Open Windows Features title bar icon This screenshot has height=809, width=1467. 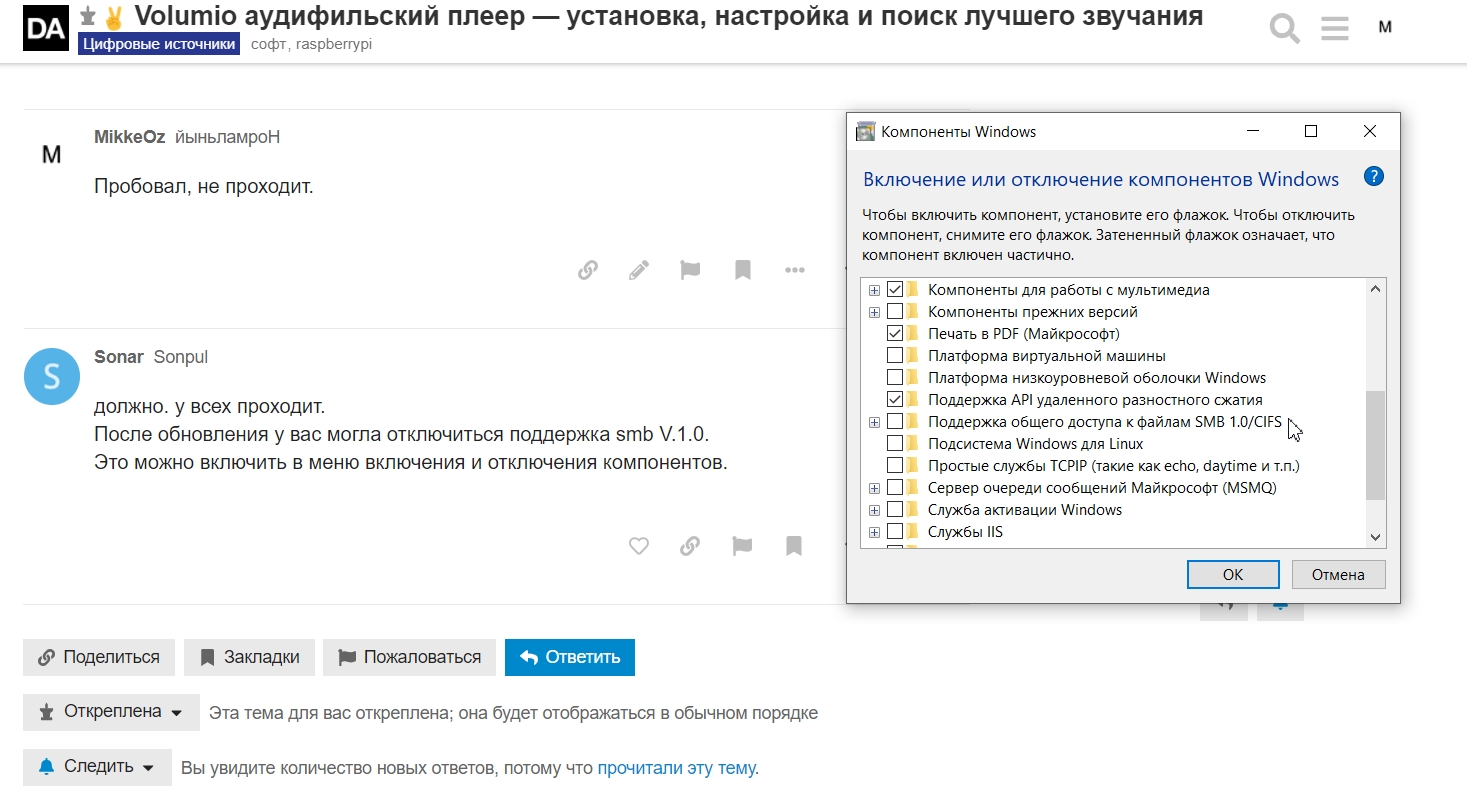[866, 131]
